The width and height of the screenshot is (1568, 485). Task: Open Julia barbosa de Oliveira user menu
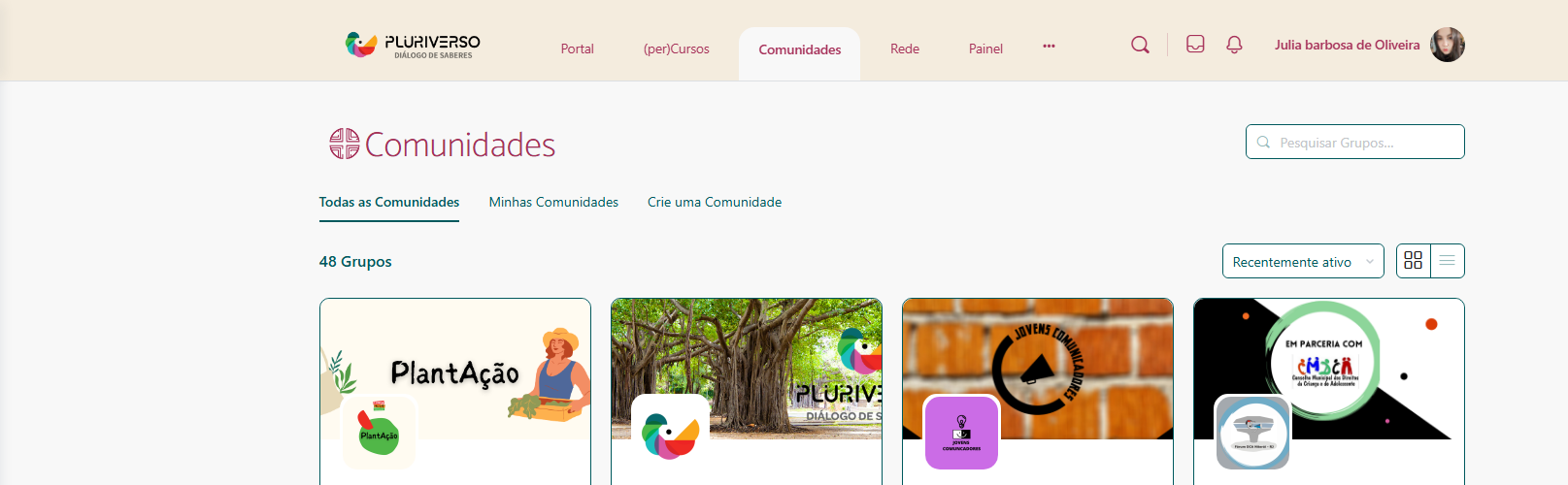1347,45
